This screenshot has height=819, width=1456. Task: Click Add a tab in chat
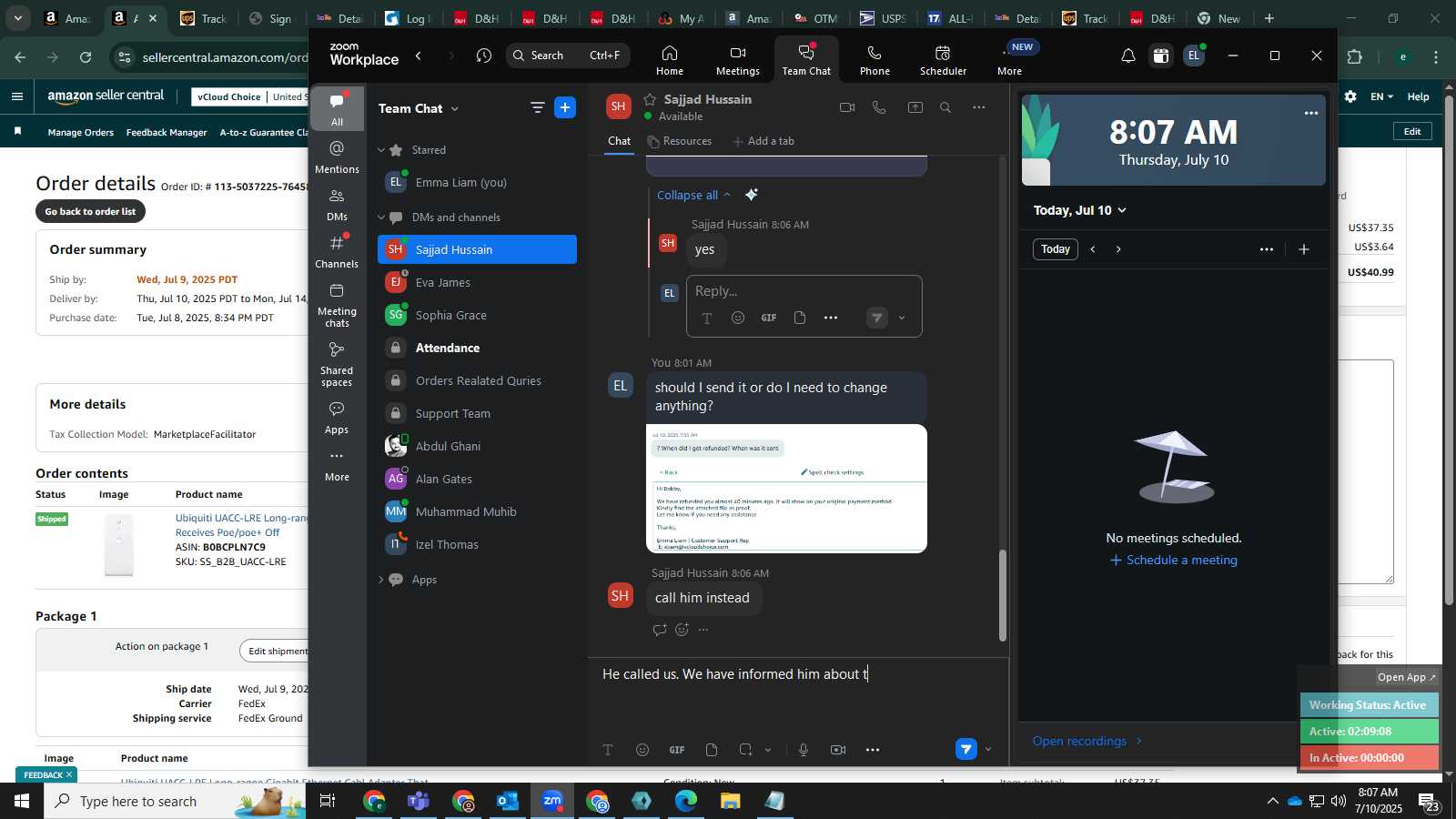tap(763, 141)
